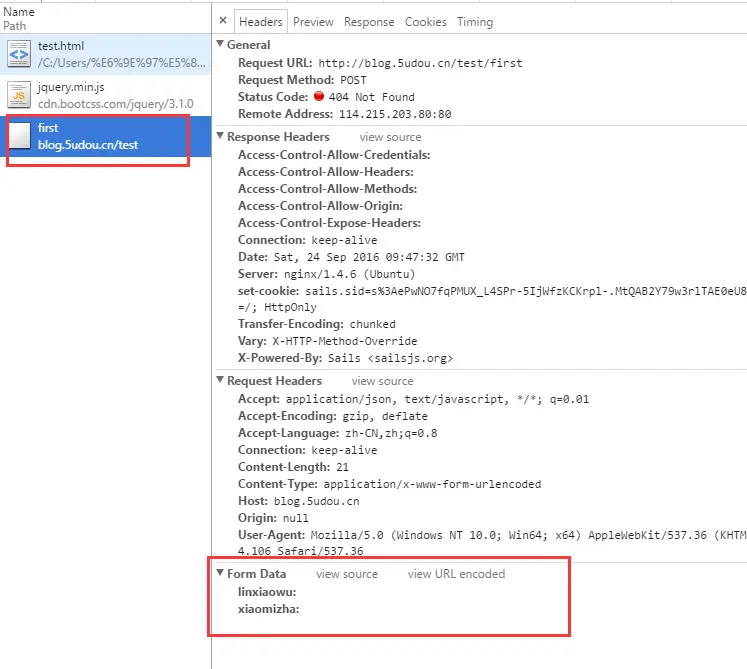Click the jquery.min.js JS file icon
This screenshot has height=669, width=747.
pos(19,95)
